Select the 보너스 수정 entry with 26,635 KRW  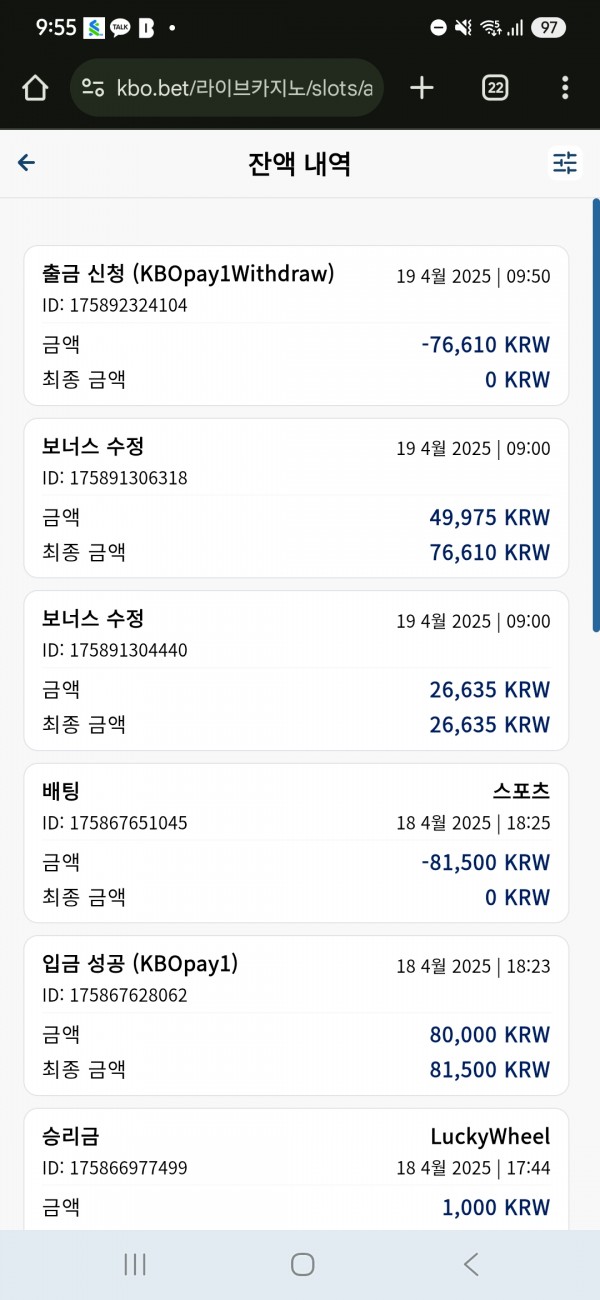(296, 670)
